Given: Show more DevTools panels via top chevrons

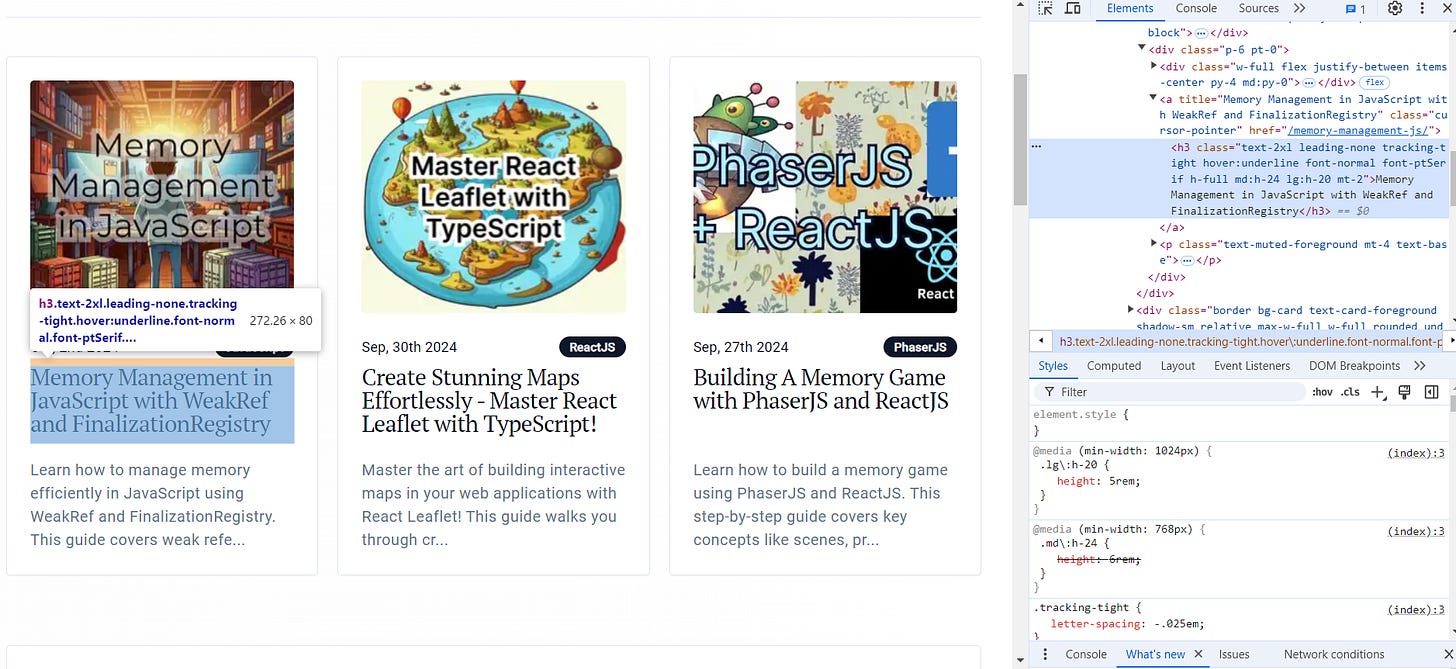Looking at the screenshot, I should point(1299,9).
